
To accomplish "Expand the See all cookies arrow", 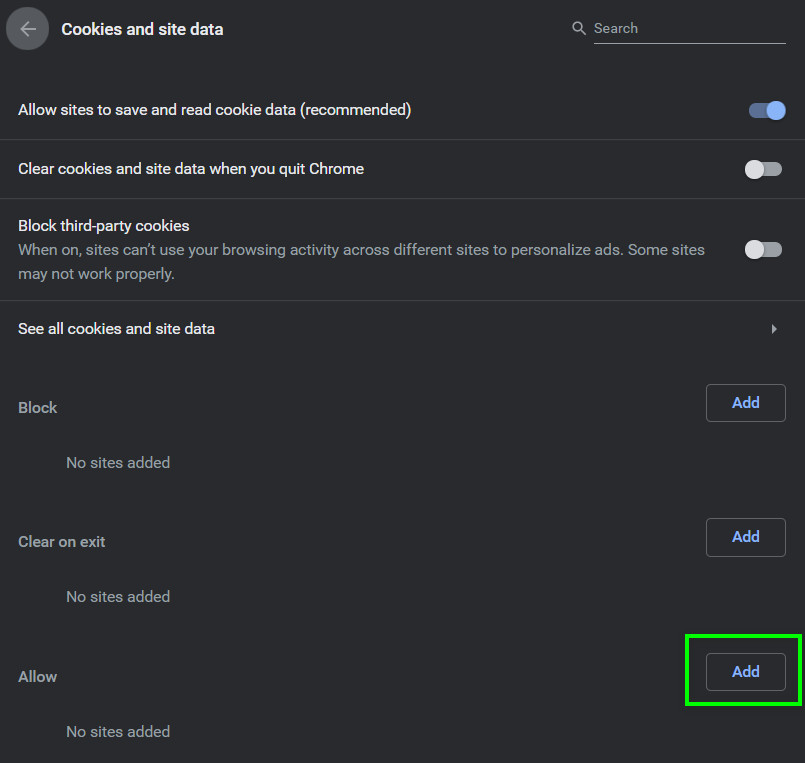I will pos(773,329).
